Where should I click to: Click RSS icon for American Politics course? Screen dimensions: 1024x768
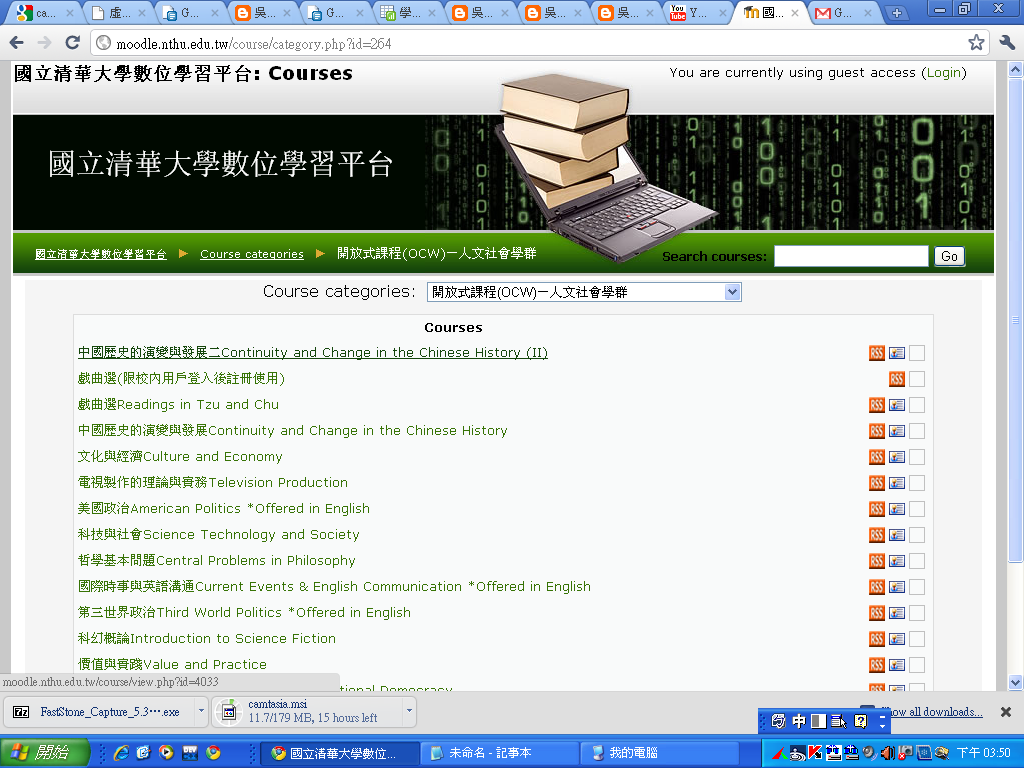[876, 509]
